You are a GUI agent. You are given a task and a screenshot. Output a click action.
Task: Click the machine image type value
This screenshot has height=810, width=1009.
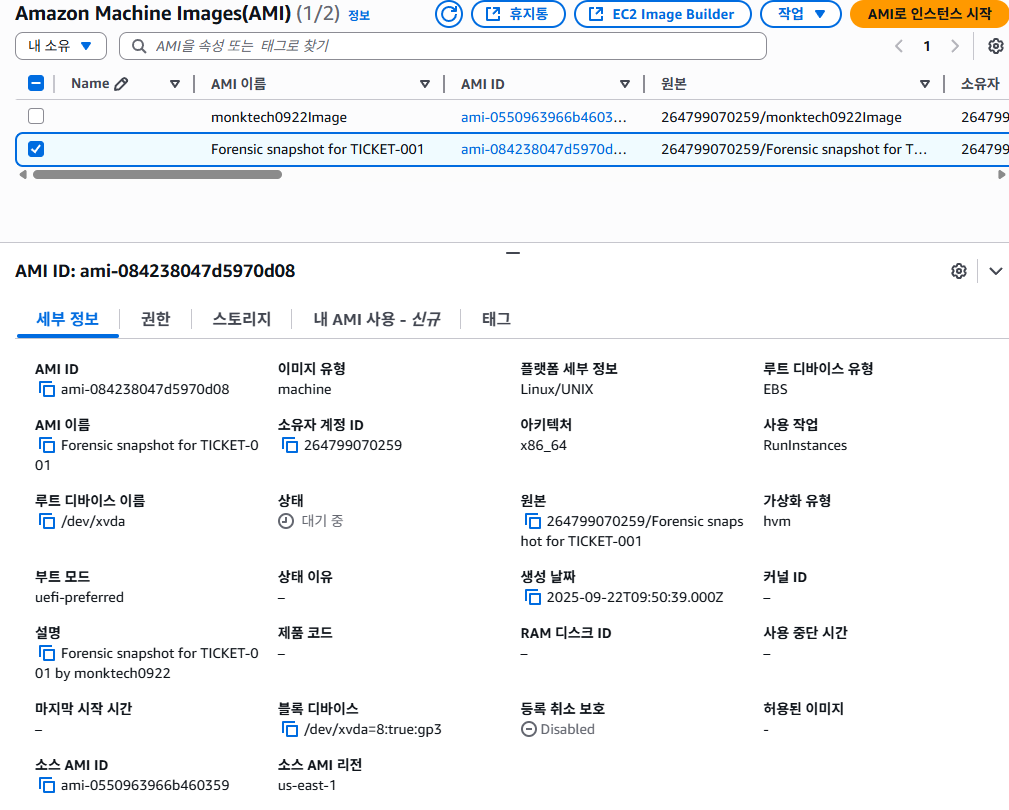[x=304, y=389]
